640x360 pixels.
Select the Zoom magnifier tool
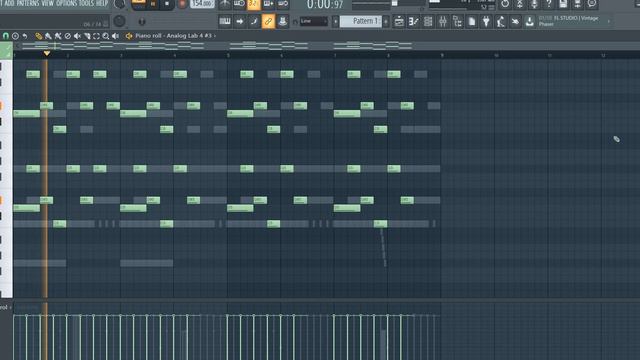pos(106,36)
